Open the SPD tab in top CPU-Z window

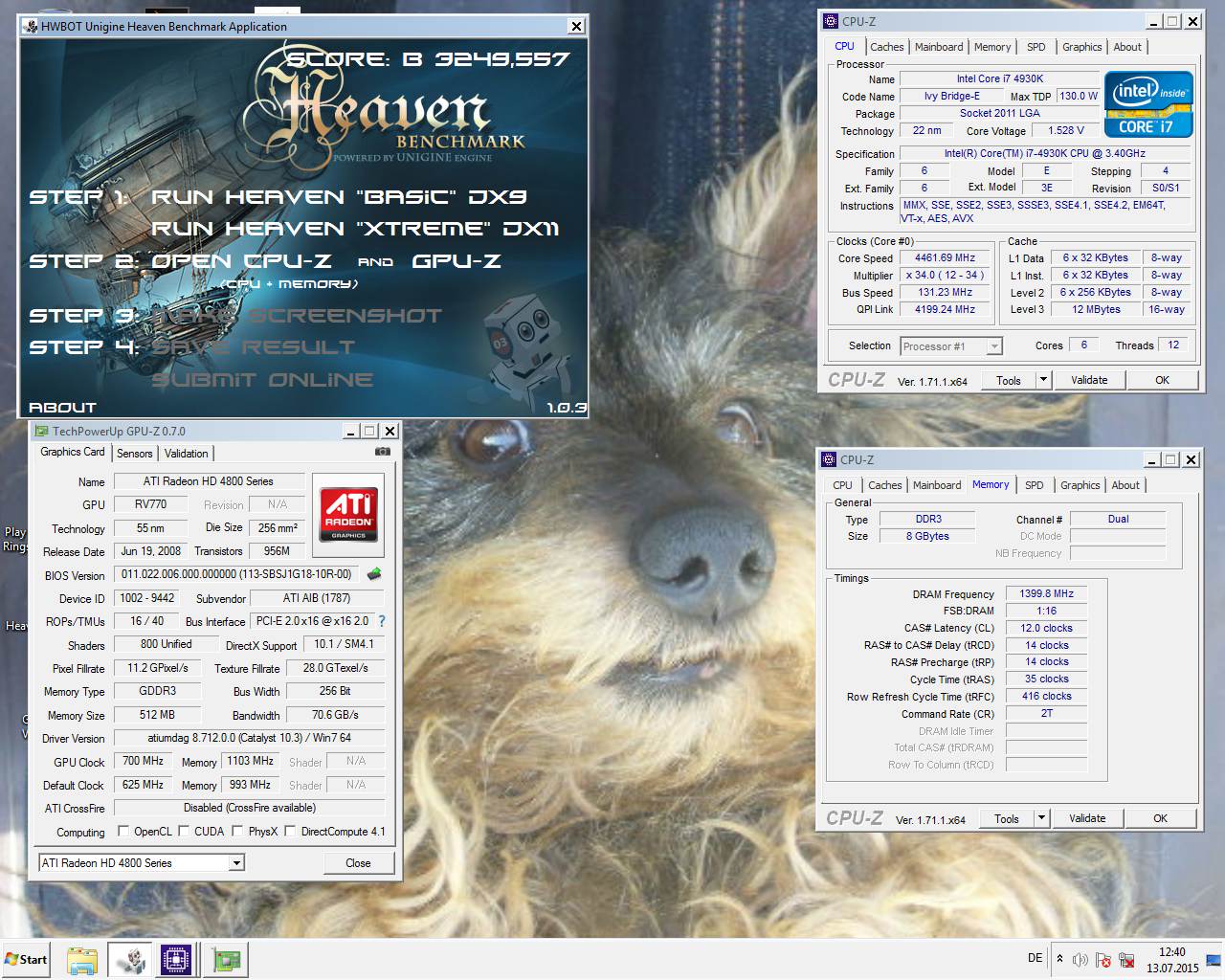1036,47
